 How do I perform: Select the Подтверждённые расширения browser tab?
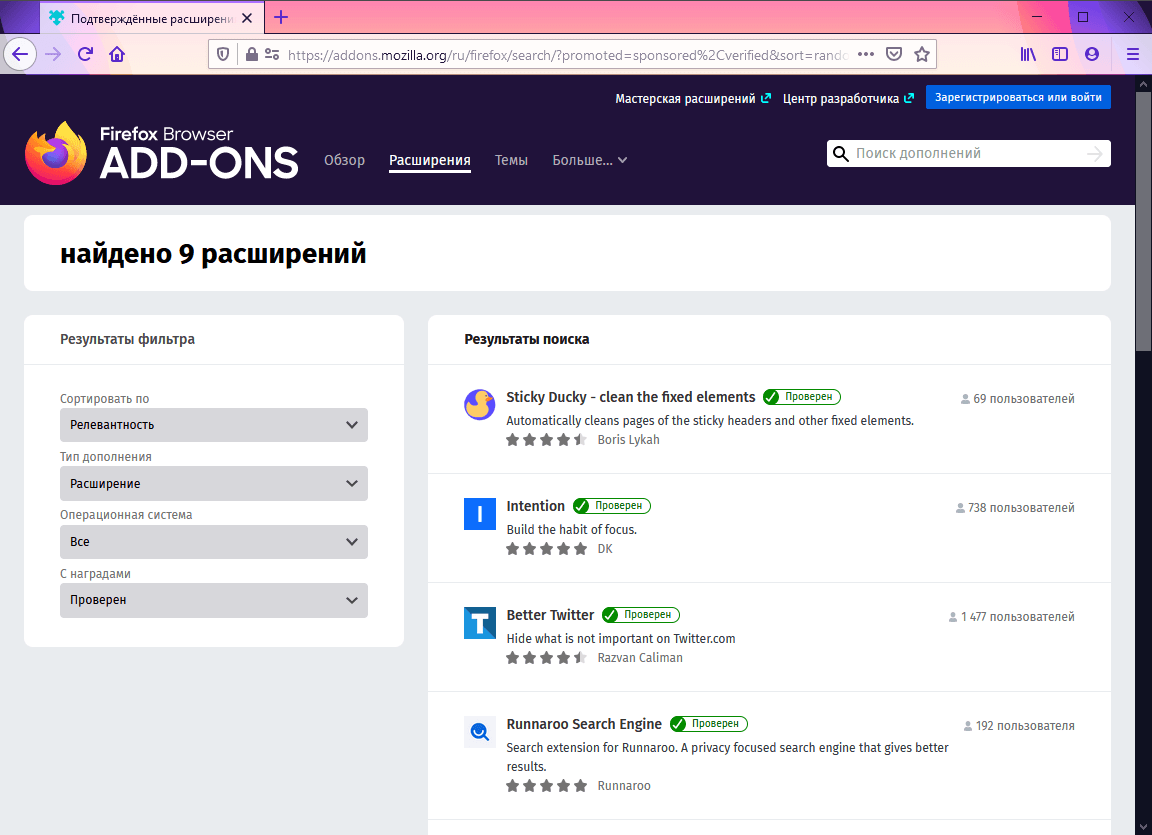151,18
